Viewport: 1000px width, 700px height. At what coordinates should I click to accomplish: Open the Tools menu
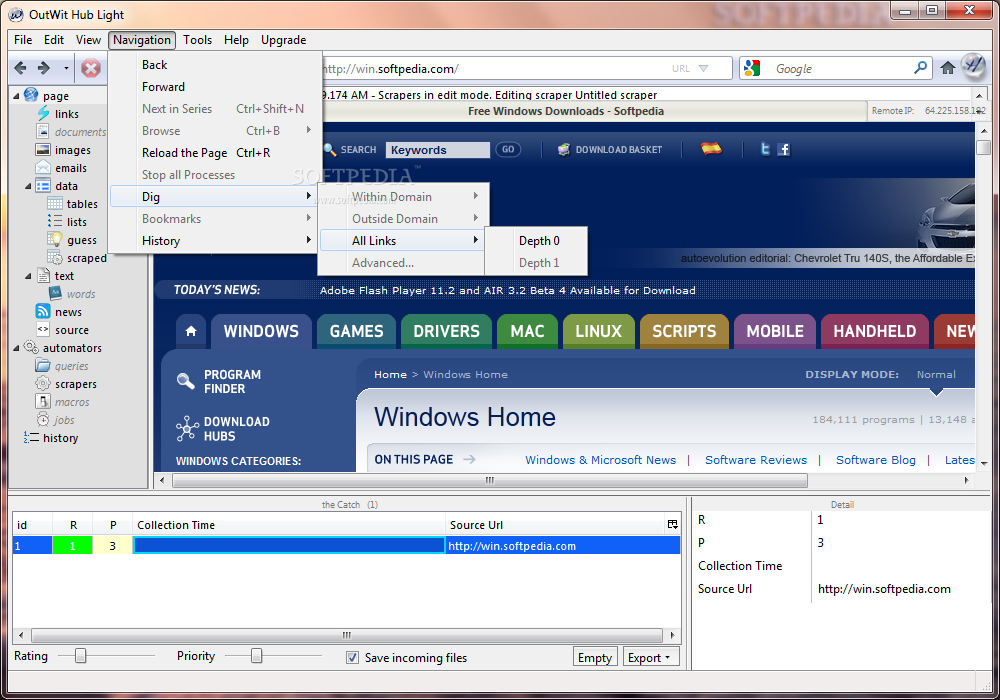coord(197,40)
